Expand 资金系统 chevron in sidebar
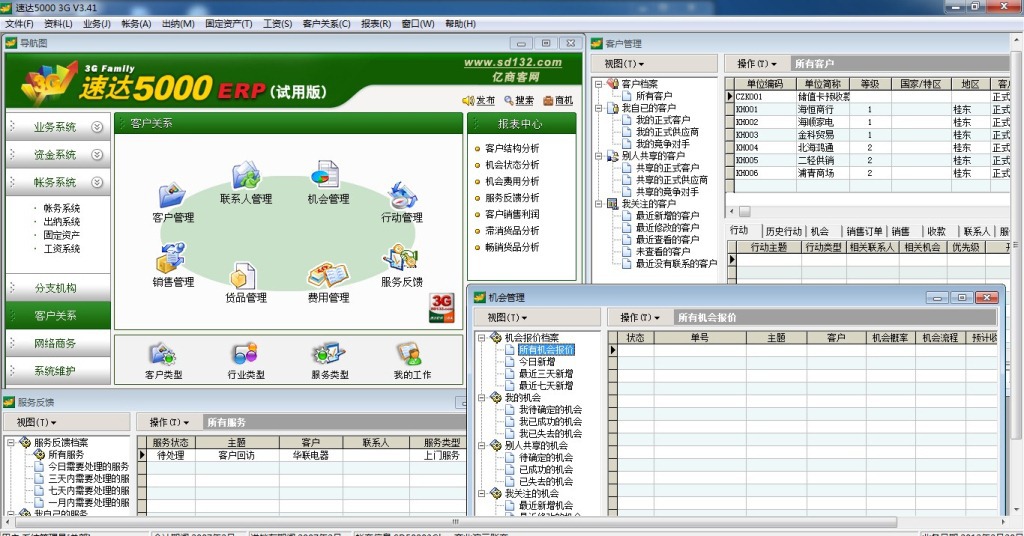 (97, 155)
